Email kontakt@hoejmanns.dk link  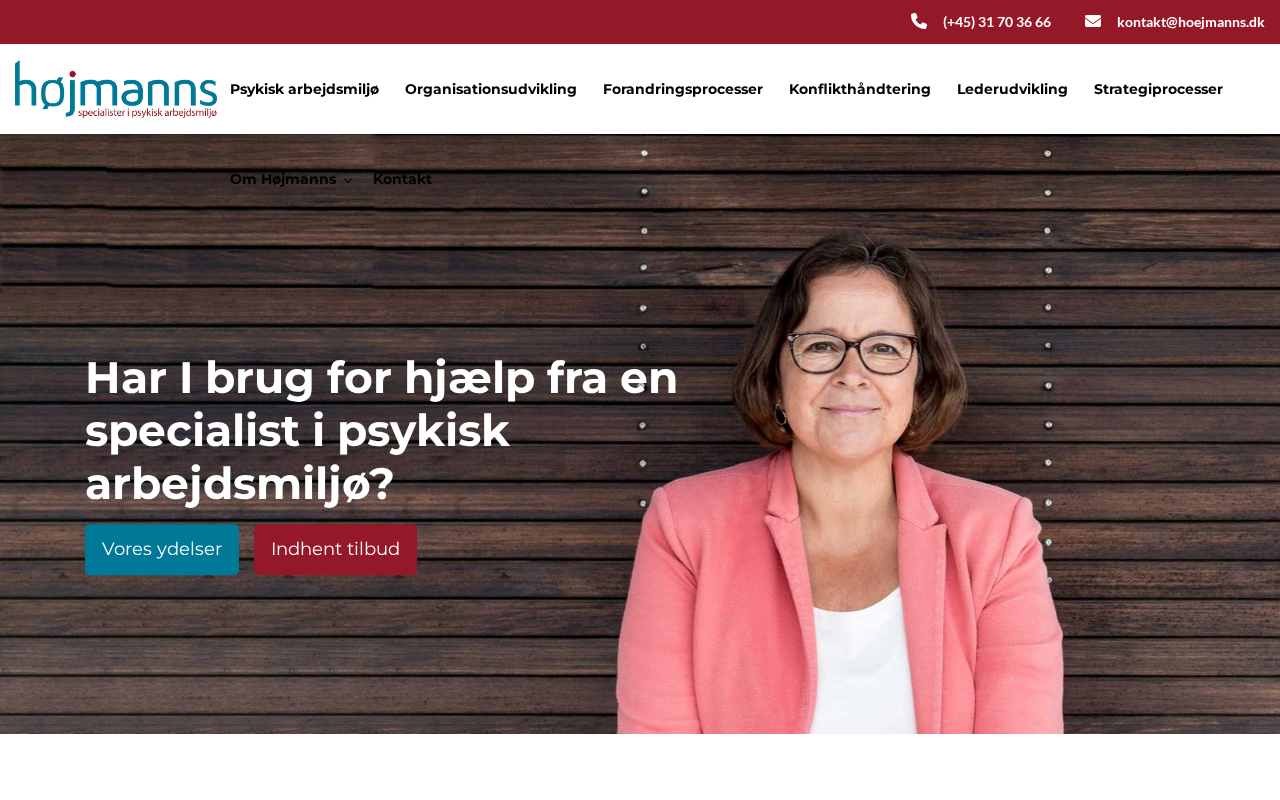tap(1191, 22)
